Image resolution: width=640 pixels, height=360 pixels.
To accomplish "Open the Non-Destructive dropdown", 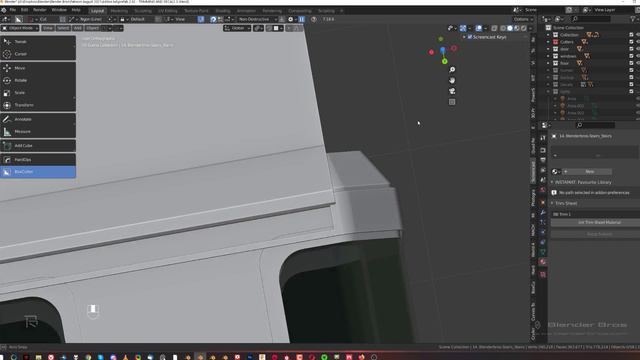I will pos(258,19).
